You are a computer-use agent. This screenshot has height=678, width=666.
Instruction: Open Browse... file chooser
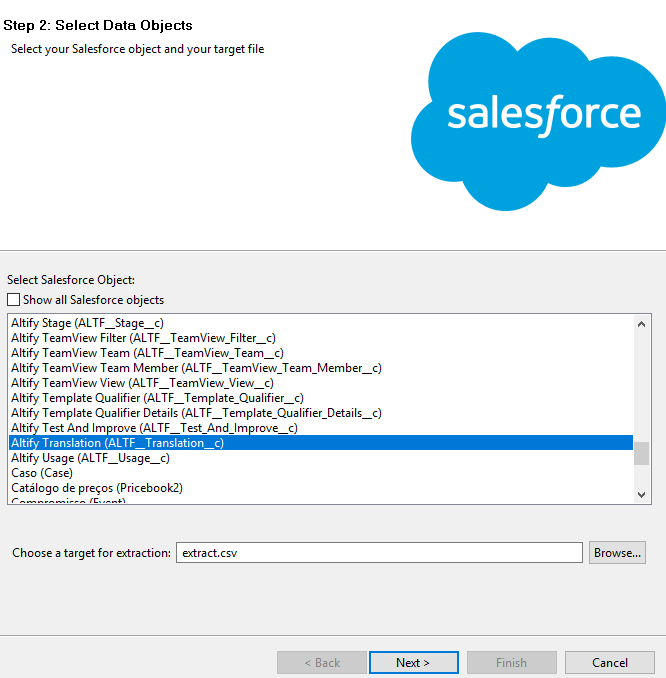pyautogui.click(x=617, y=553)
